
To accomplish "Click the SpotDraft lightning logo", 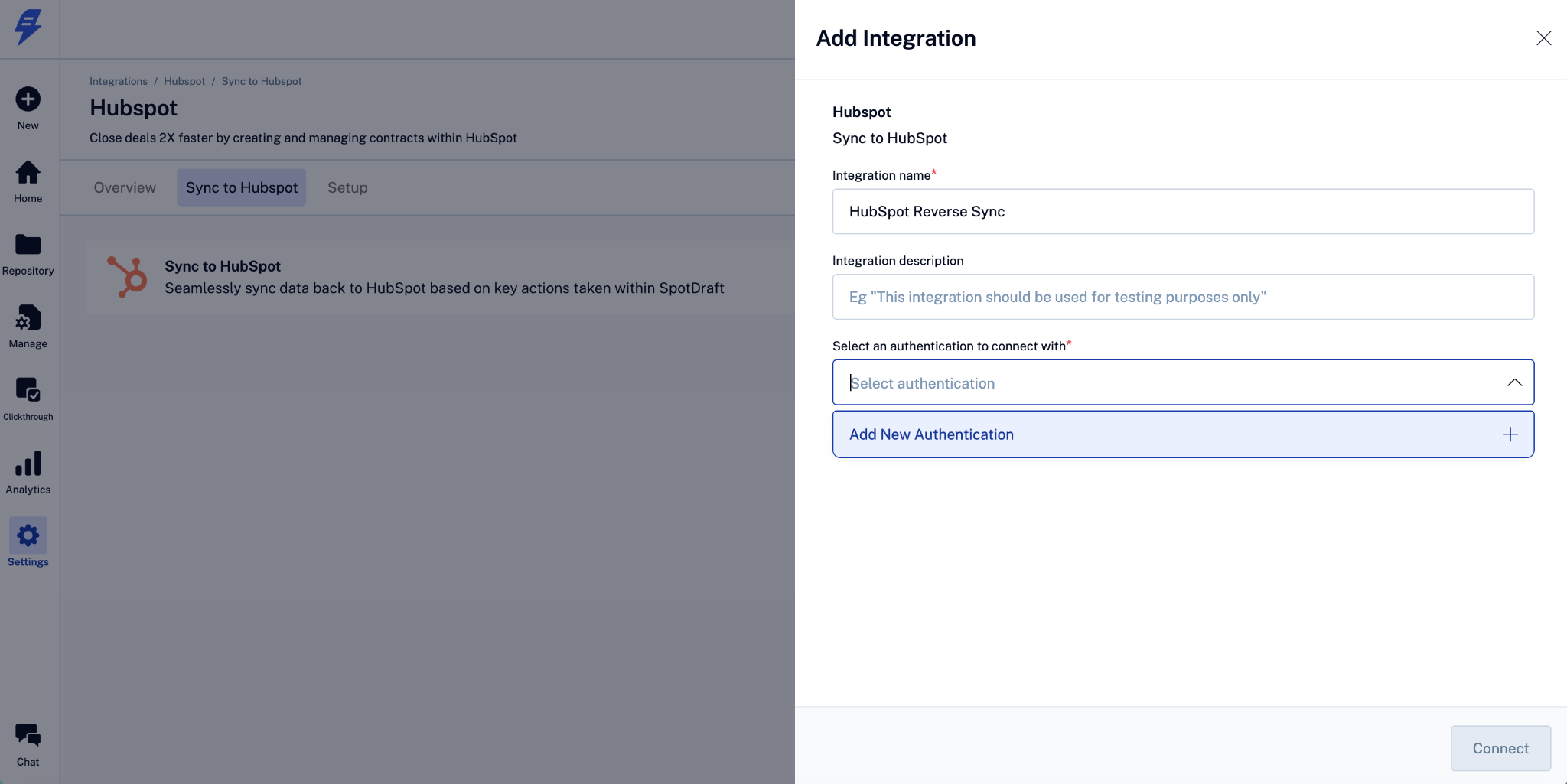I will point(28,28).
